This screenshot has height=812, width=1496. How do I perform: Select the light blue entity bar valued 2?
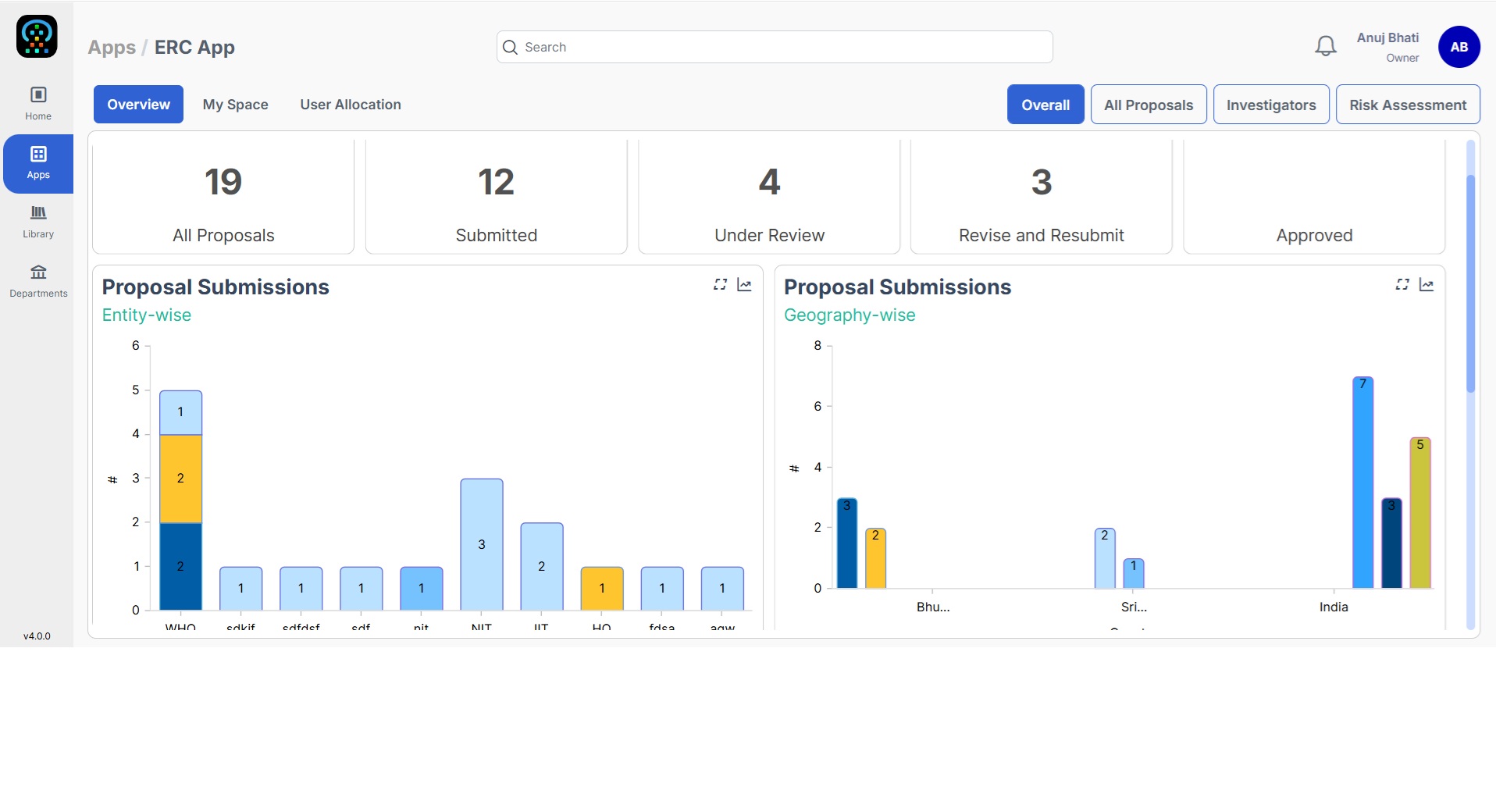pos(542,566)
